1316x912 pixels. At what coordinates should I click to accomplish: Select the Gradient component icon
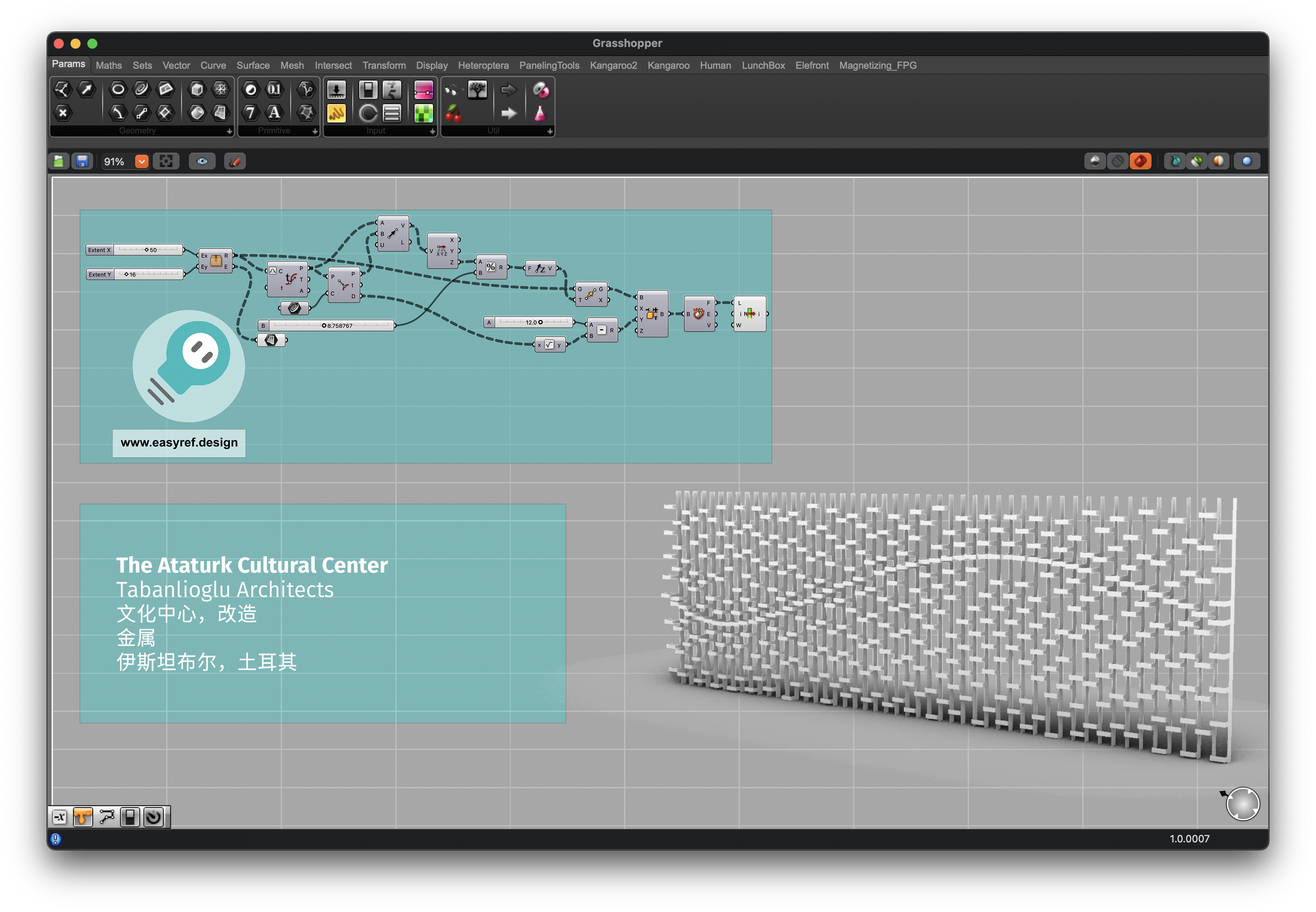423,90
